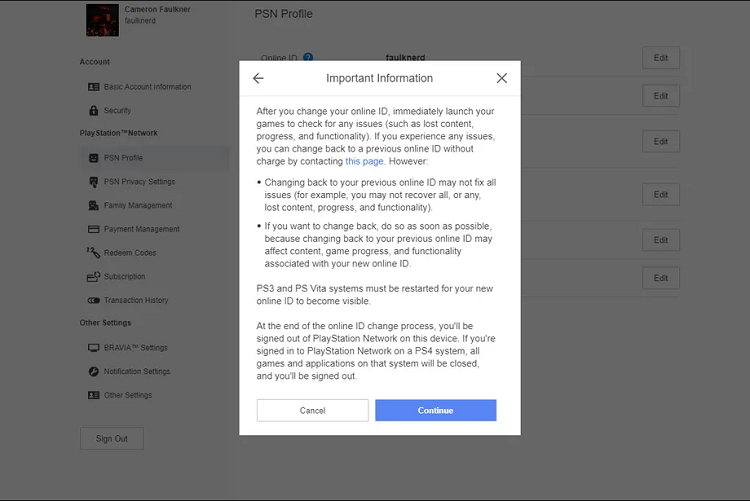Screen dimensions: 750x501
Task: Click Cameron Faulkner profile avatar
Action: coord(102,20)
